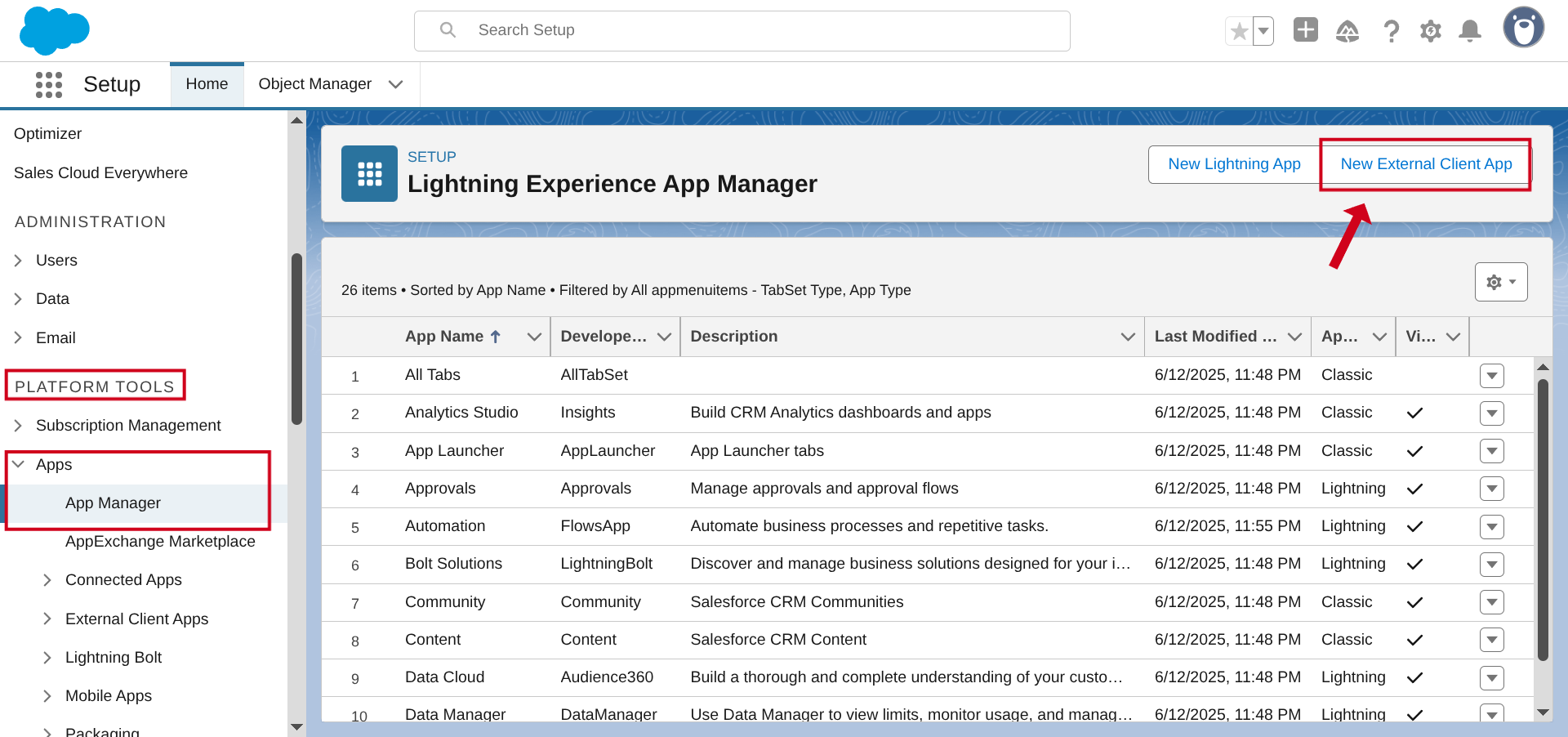The width and height of the screenshot is (1568, 737).
Task: Open the favorites list dropdown arrow
Action: pos(1263,31)
